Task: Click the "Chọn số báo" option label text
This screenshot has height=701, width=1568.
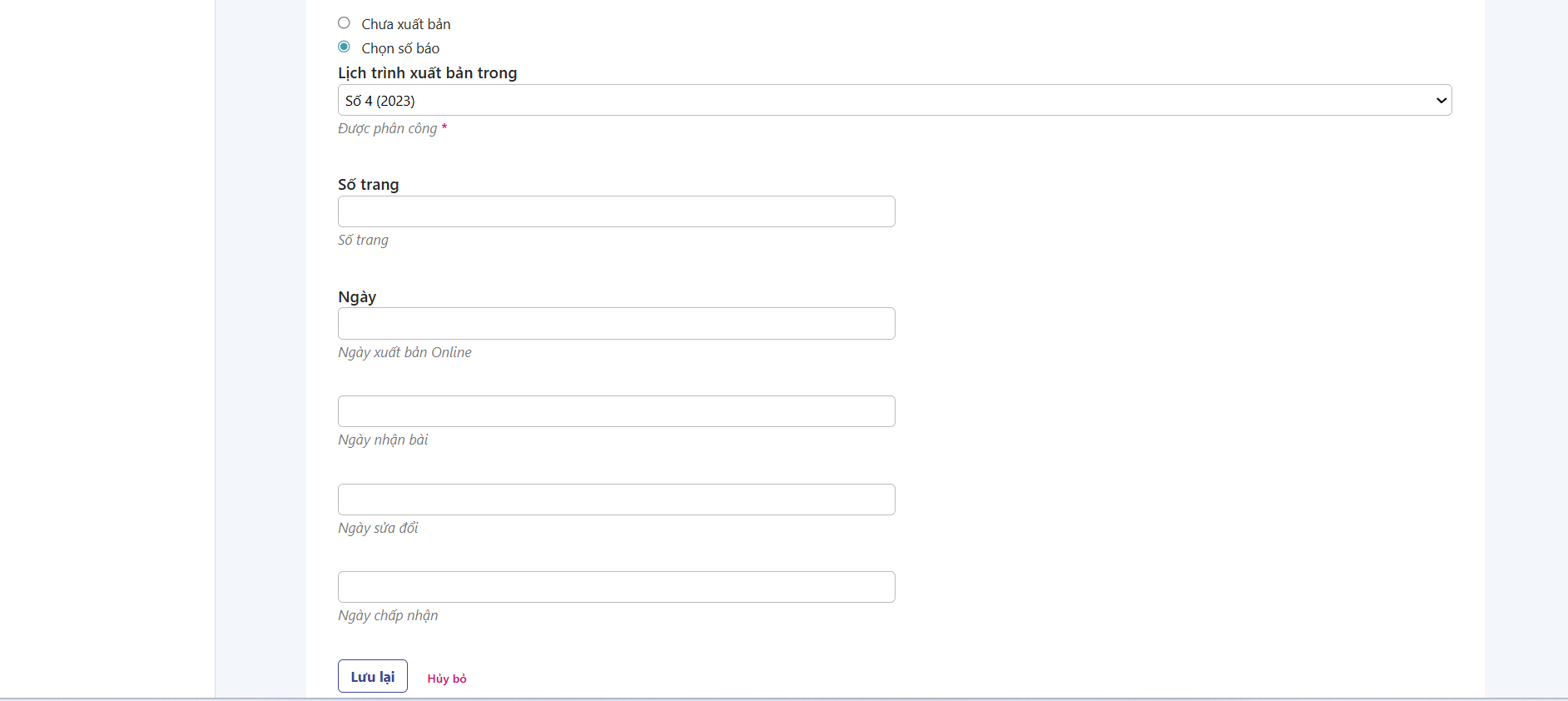Action: click(x=400, y=48)
